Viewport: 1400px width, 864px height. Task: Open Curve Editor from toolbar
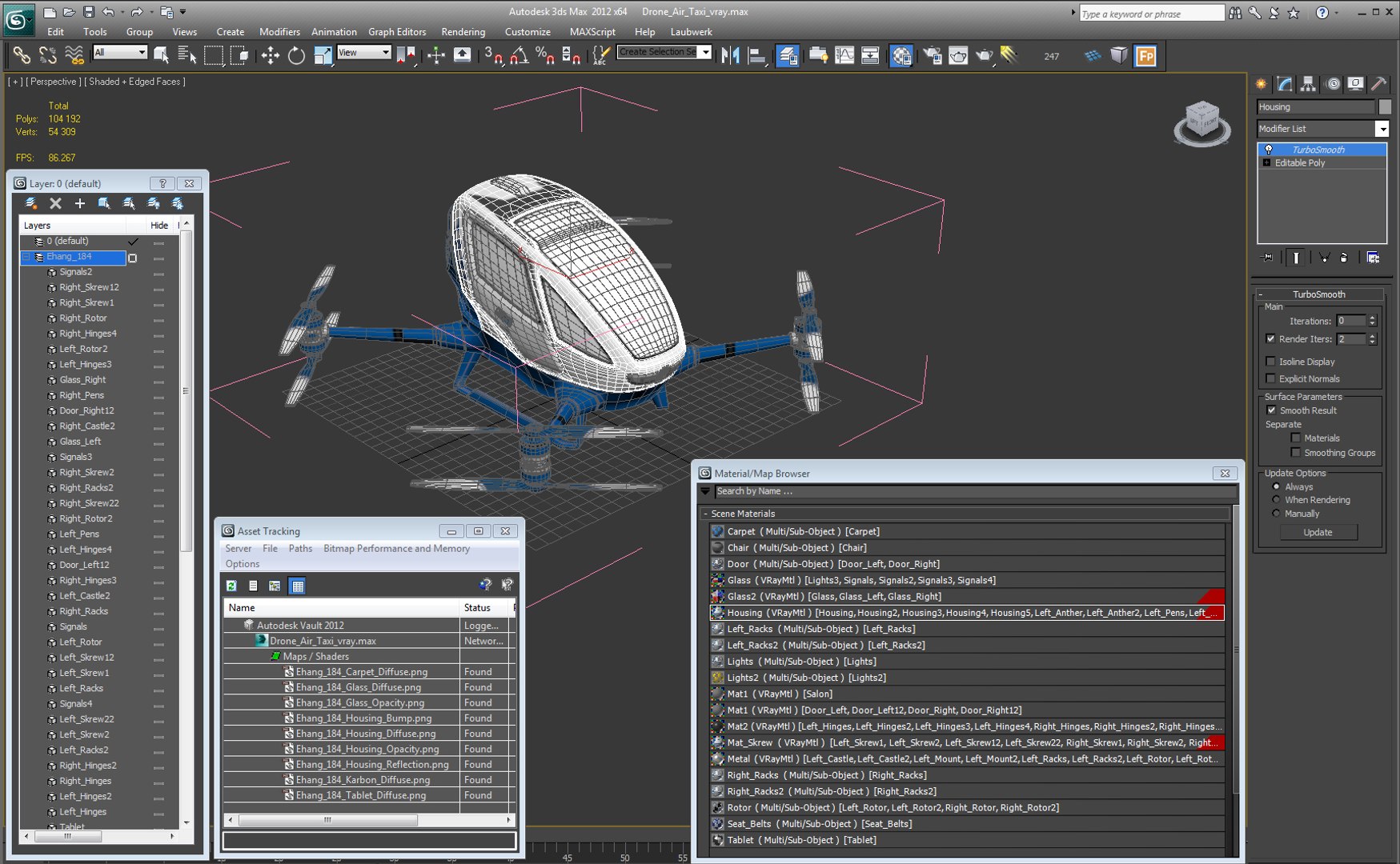pos(844,55)
